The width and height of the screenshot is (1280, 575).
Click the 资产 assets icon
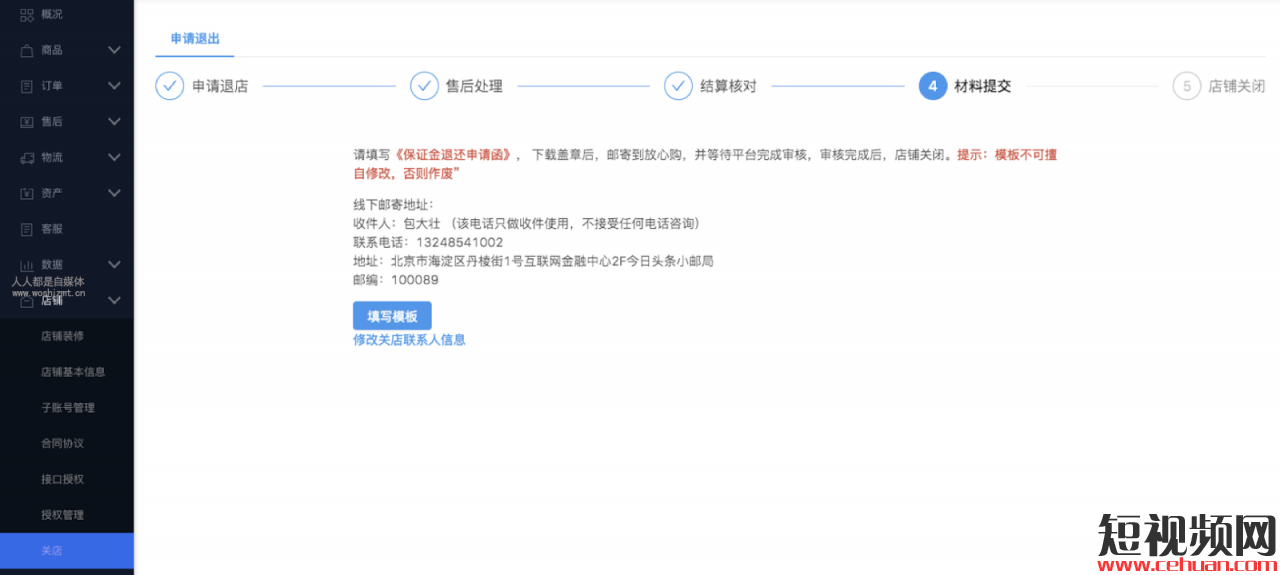(x=27, y=193)
